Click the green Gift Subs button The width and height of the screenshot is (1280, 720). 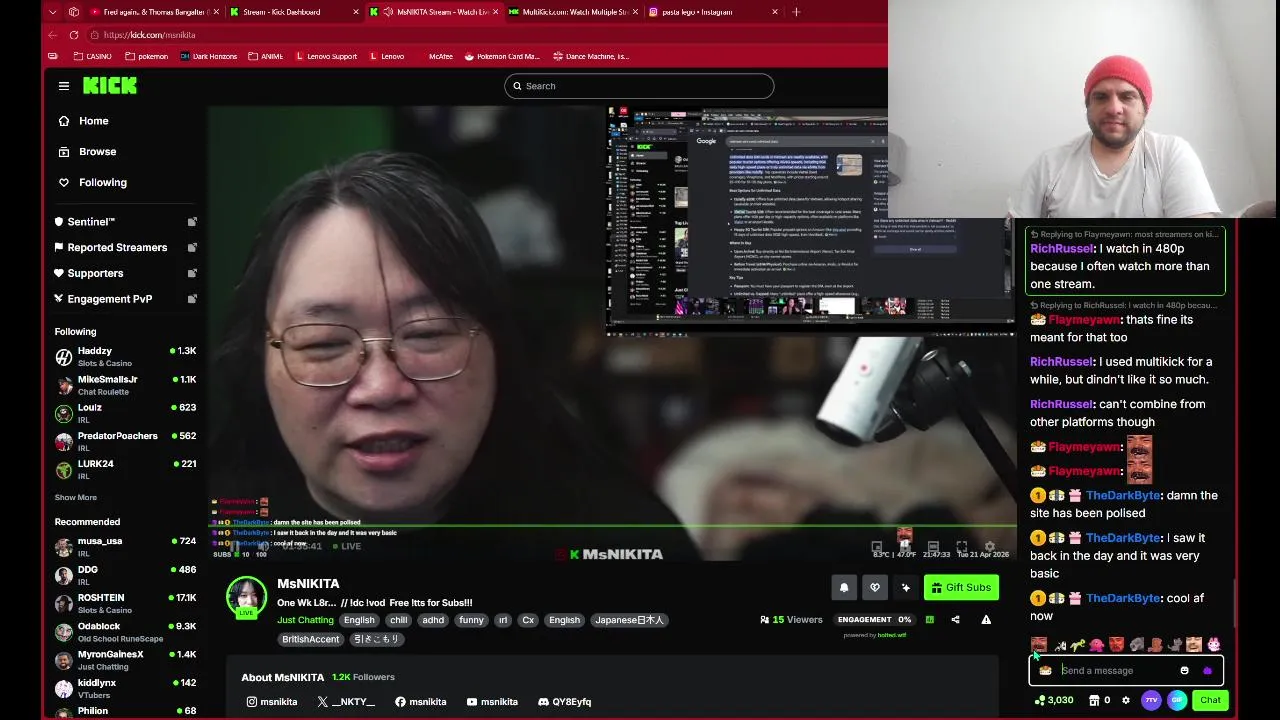(x=961, y=588)
